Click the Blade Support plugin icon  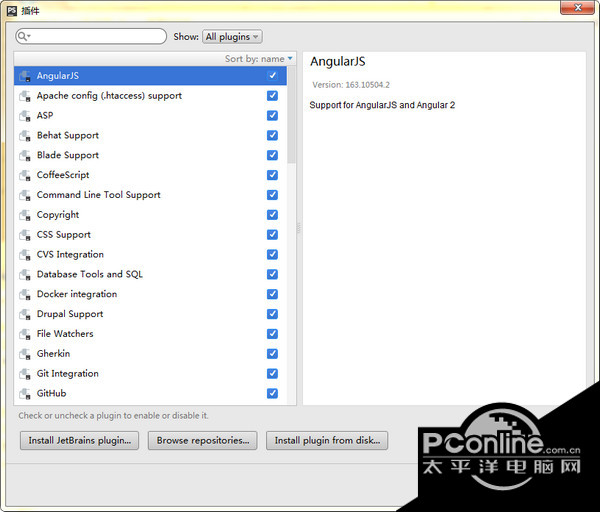point(25,156)
